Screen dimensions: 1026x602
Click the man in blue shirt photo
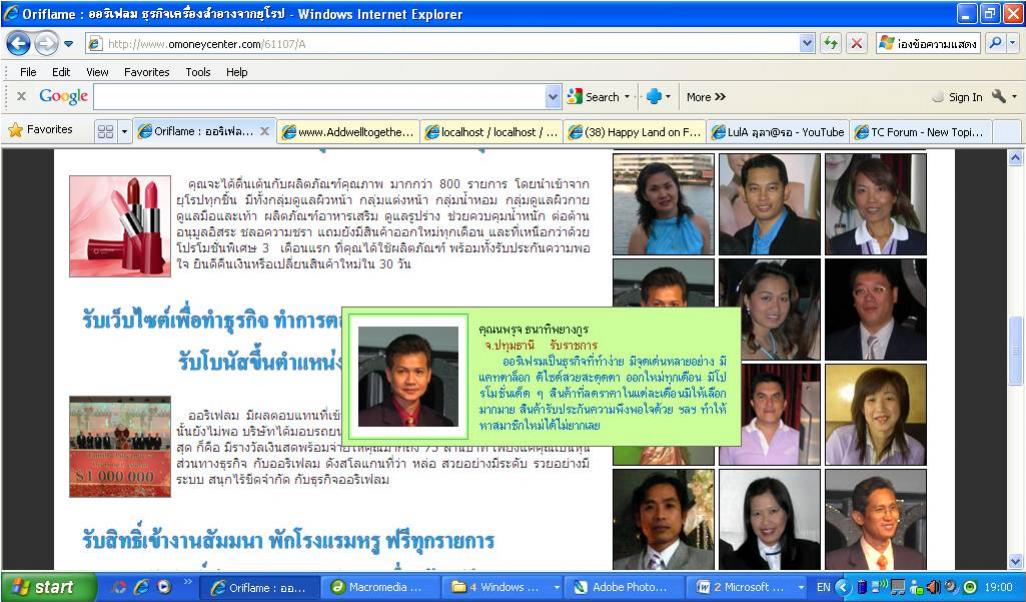click(770, 204)
